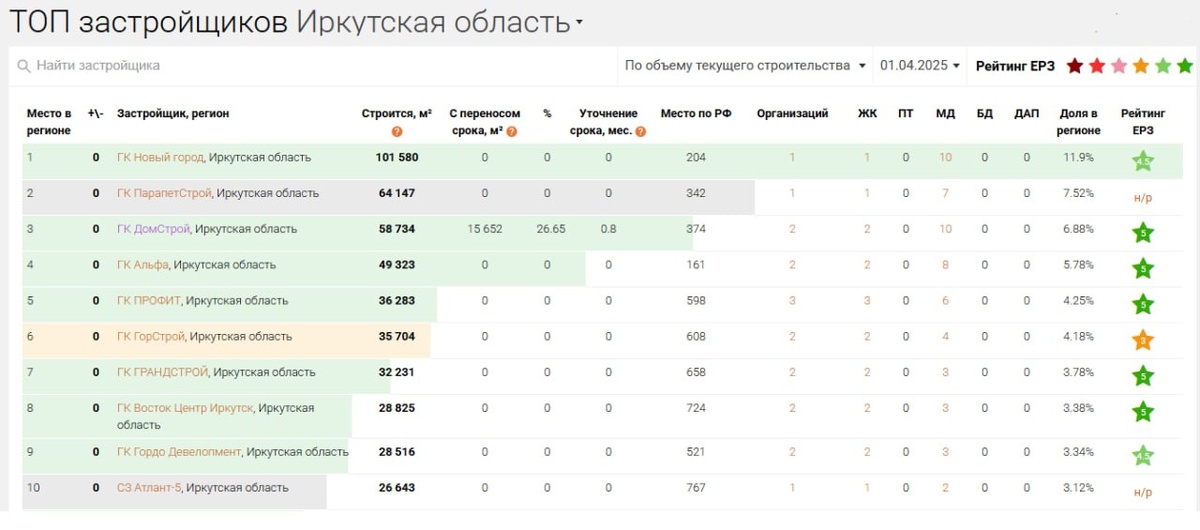
Task: Open ГК ДомСтрой developer link
Action: tap(153, 229)
